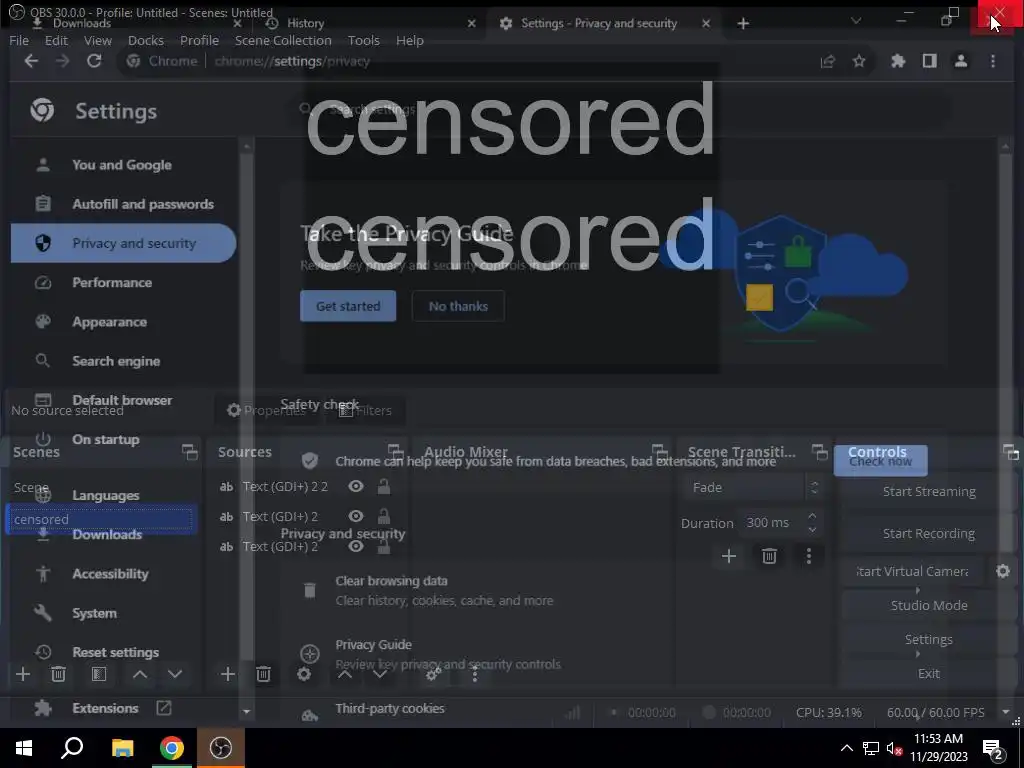The image size is (1024, 768).
Task: Move source down with the Sources toolbar down arrow
Action: pos(379,674)
